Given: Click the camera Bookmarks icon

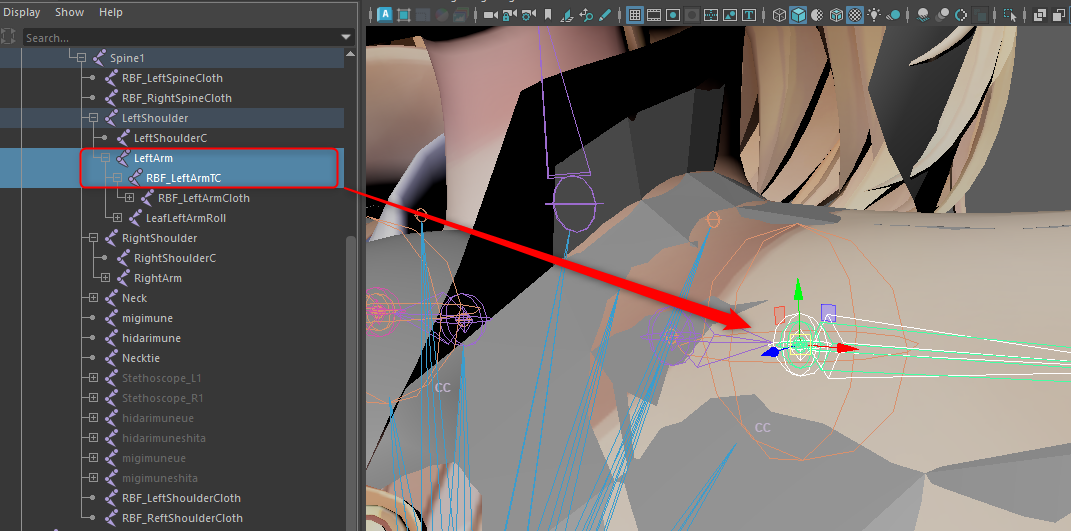Looking at the screenshot, I should coord(548,14).
